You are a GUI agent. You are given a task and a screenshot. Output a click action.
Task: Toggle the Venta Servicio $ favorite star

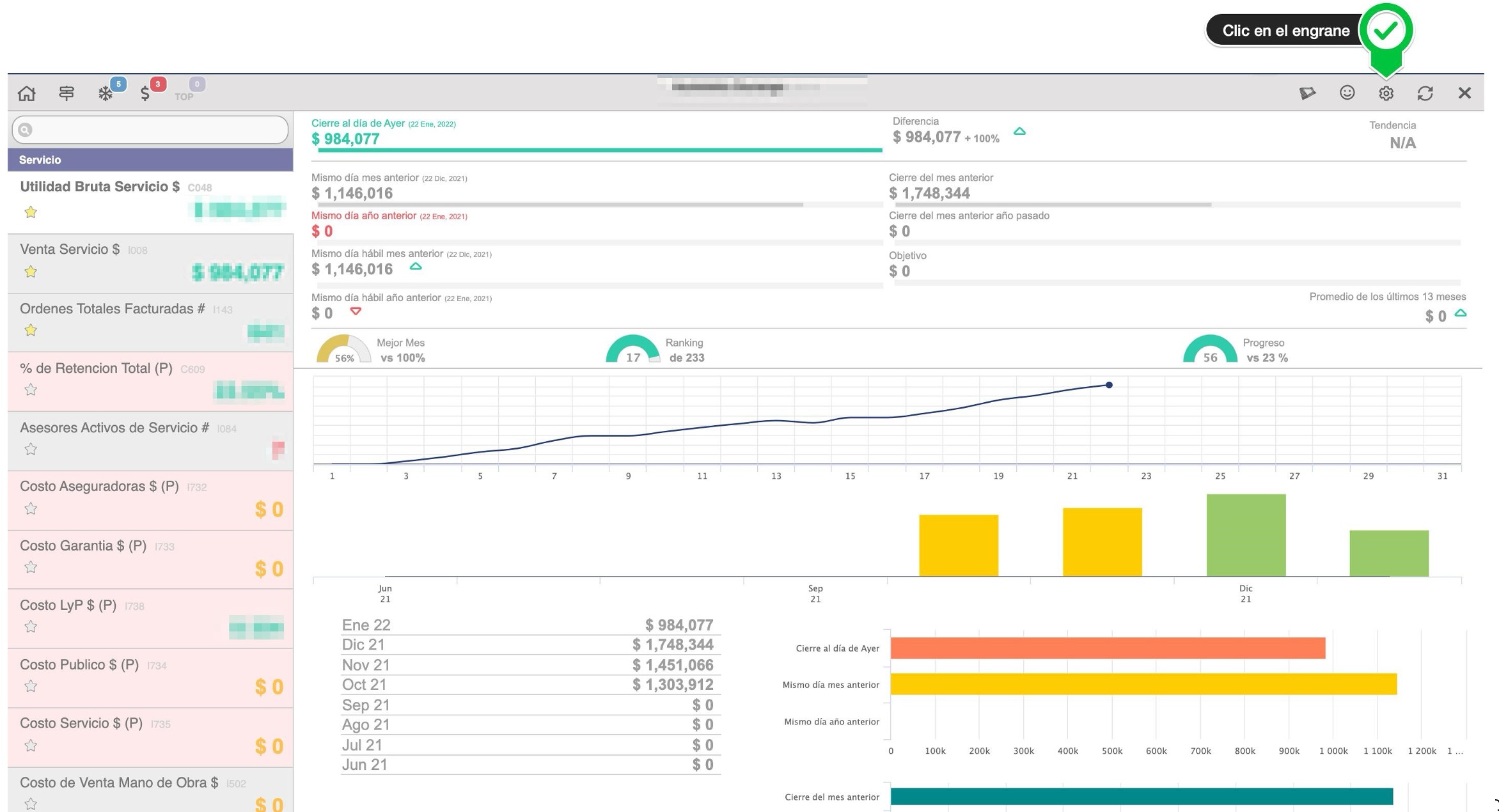click(x=30, y=271)
